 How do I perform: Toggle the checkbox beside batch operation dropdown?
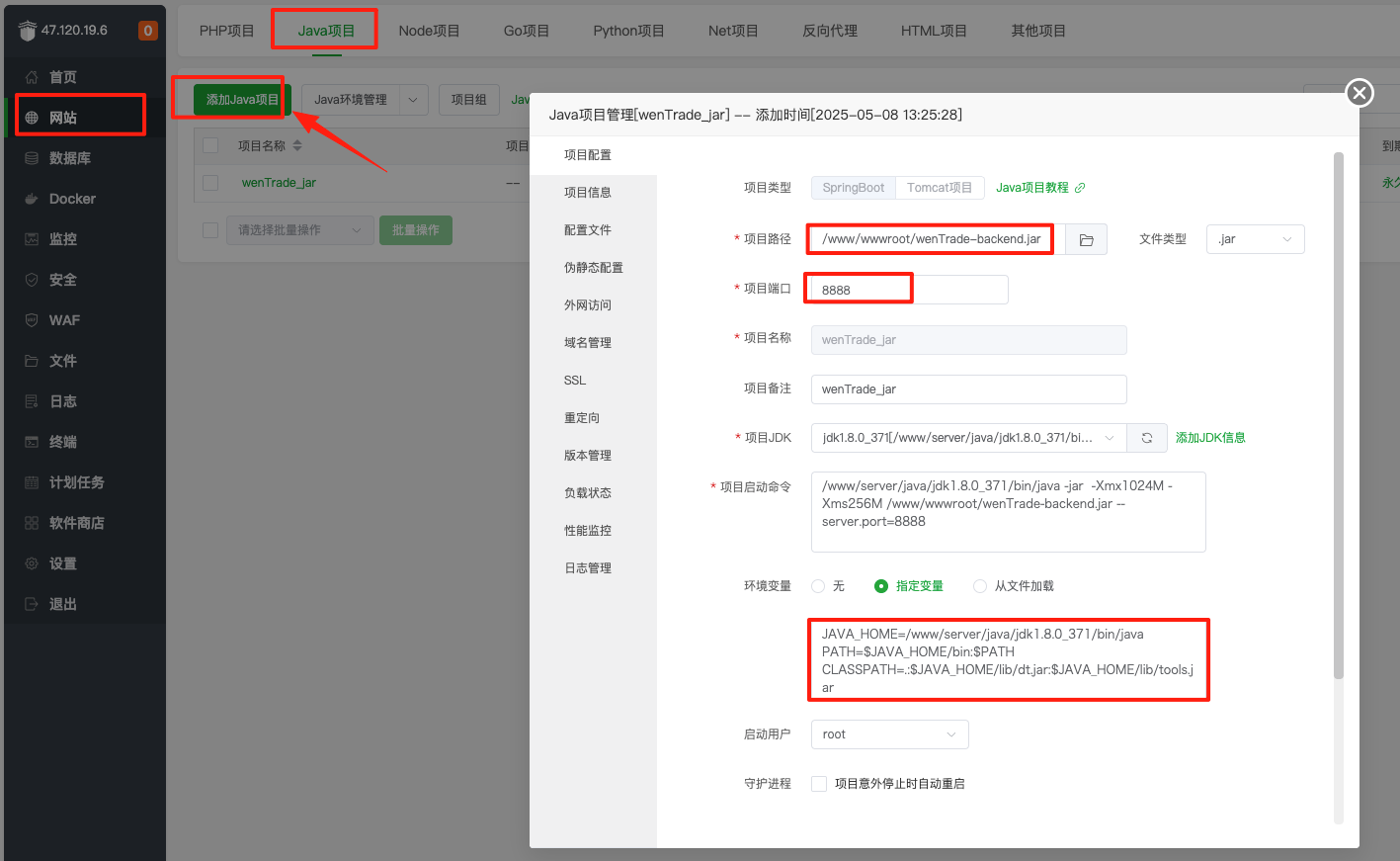pos(210,230)
